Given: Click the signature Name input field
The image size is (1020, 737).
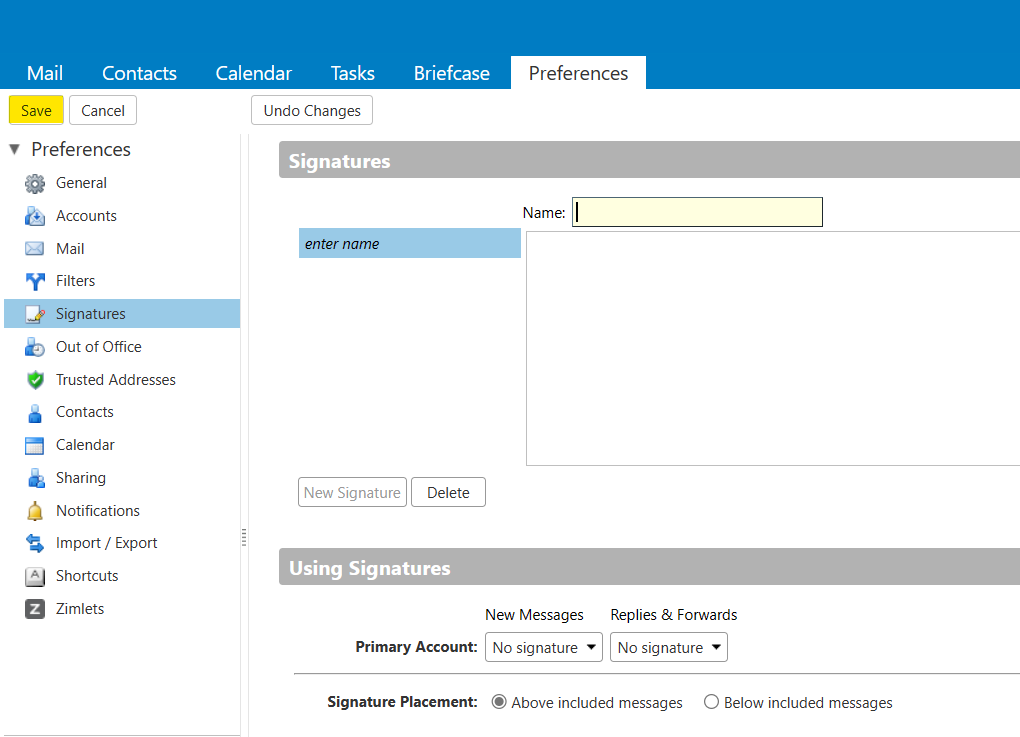Looking at the screenshot, I should coord(697,212).
